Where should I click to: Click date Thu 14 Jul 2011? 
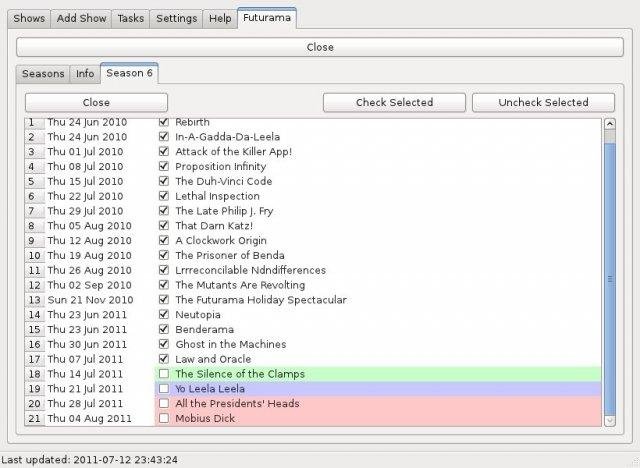pyautogui.click(x=85, y=374)
